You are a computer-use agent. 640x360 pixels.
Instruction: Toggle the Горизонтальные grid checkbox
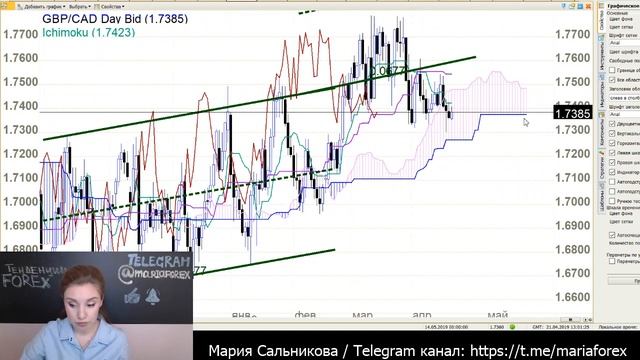(x=612, y=143)
